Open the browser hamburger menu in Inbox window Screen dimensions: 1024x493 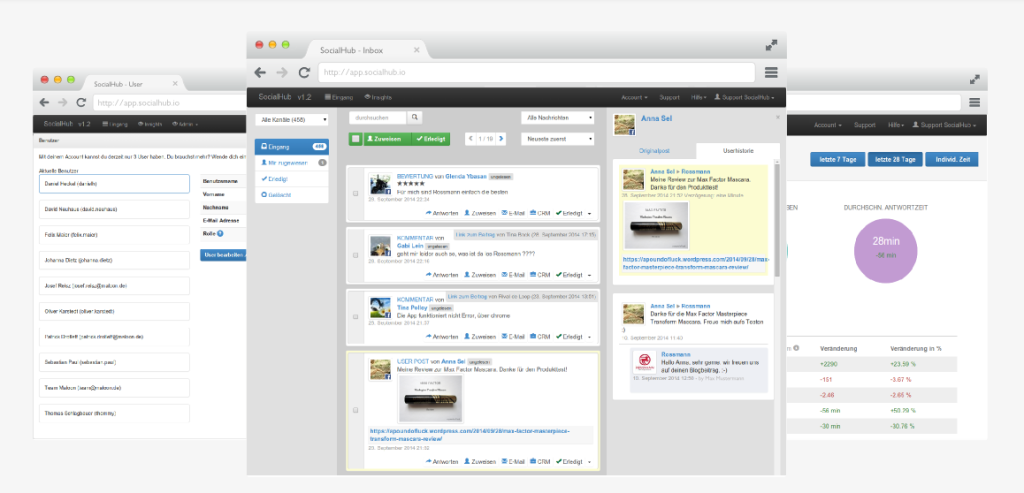click(771, 72)
